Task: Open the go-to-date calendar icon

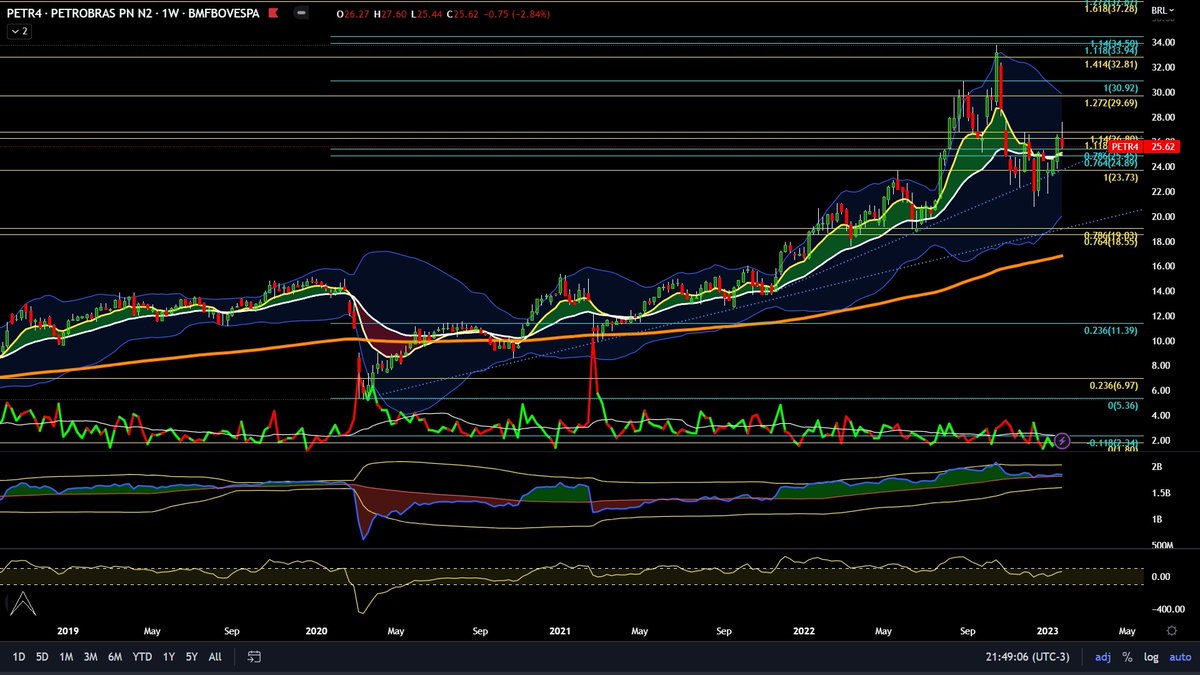Action: click(254, 657)
